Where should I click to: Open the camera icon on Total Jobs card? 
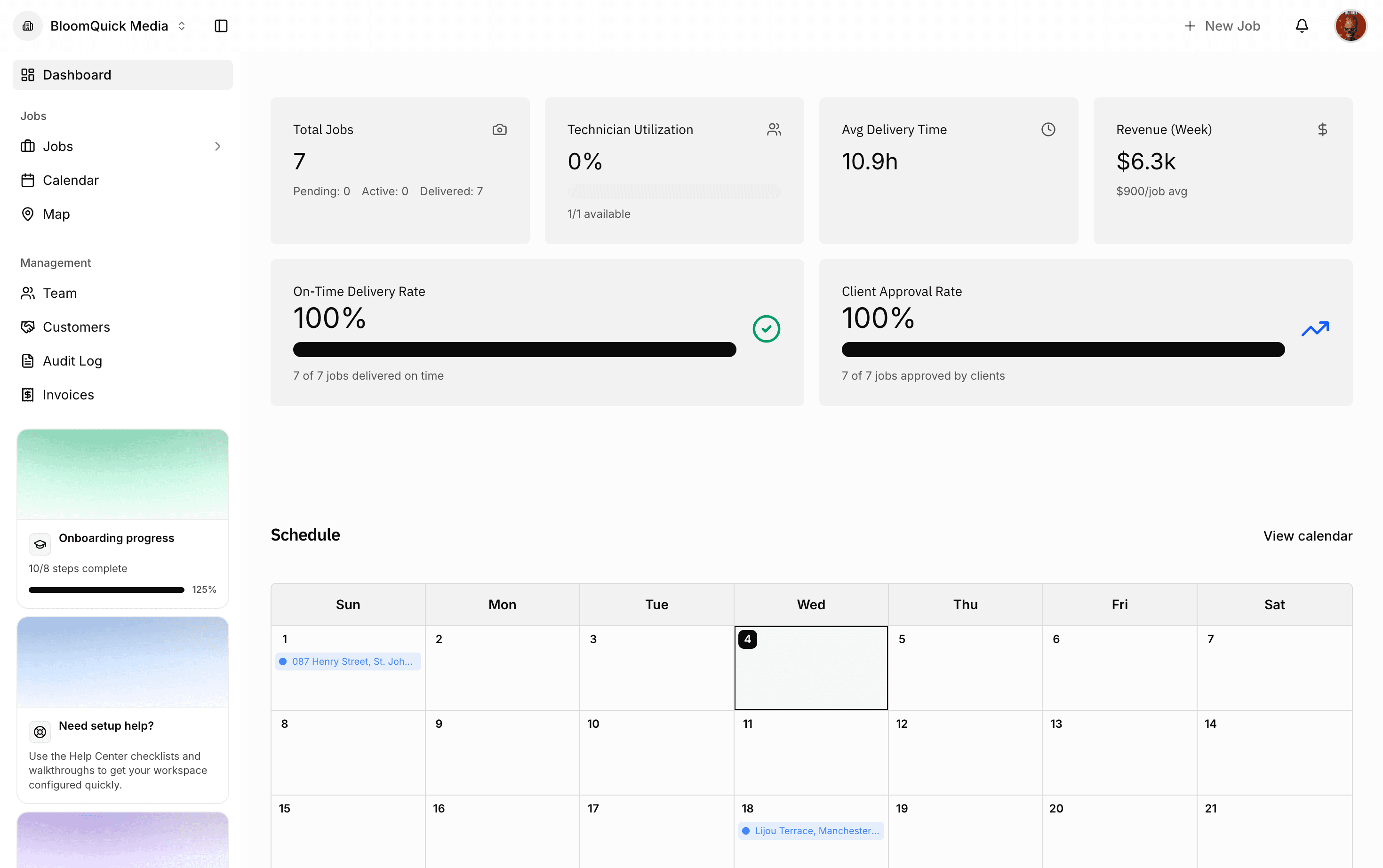click(x=500, y=129)
